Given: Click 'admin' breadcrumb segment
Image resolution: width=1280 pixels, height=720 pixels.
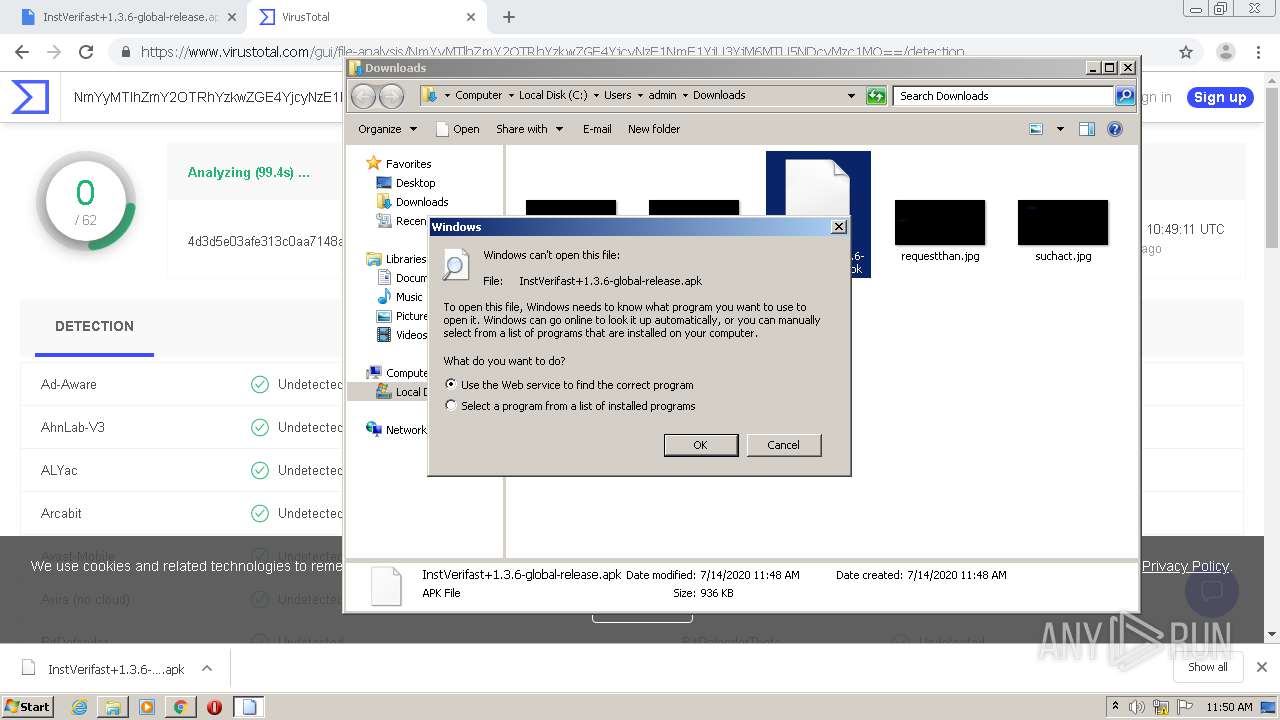Looking at the screenshot, I should [x=662, y=96].
